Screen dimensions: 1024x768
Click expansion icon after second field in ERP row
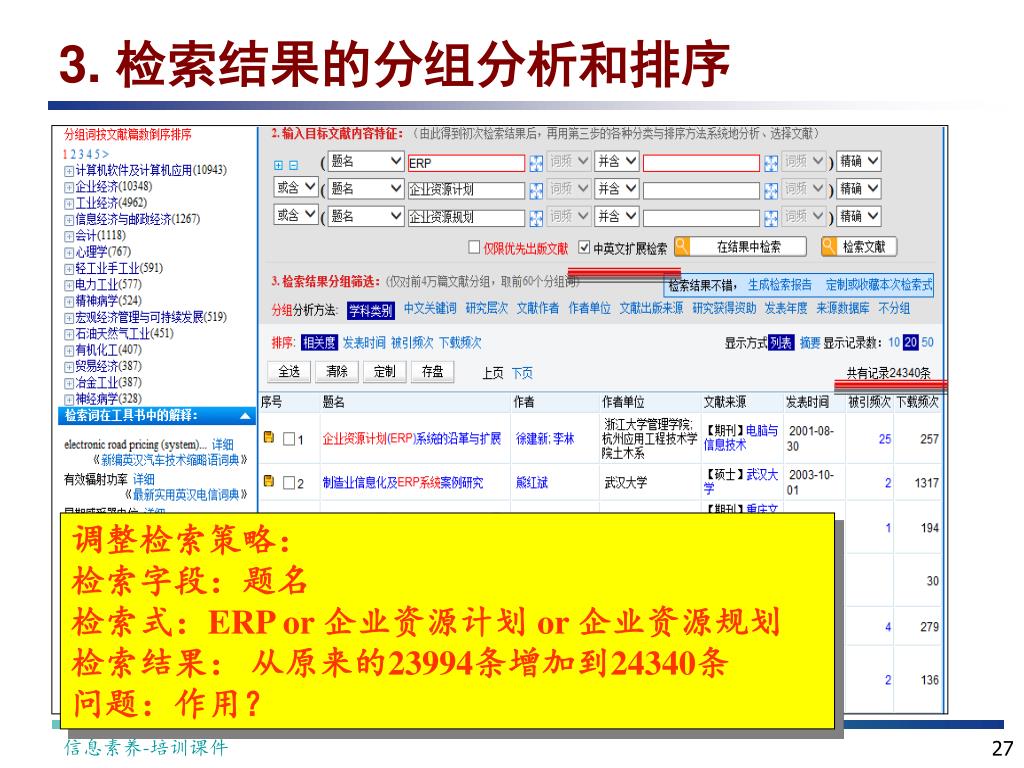pyautogui.click(x=771, y=163)
